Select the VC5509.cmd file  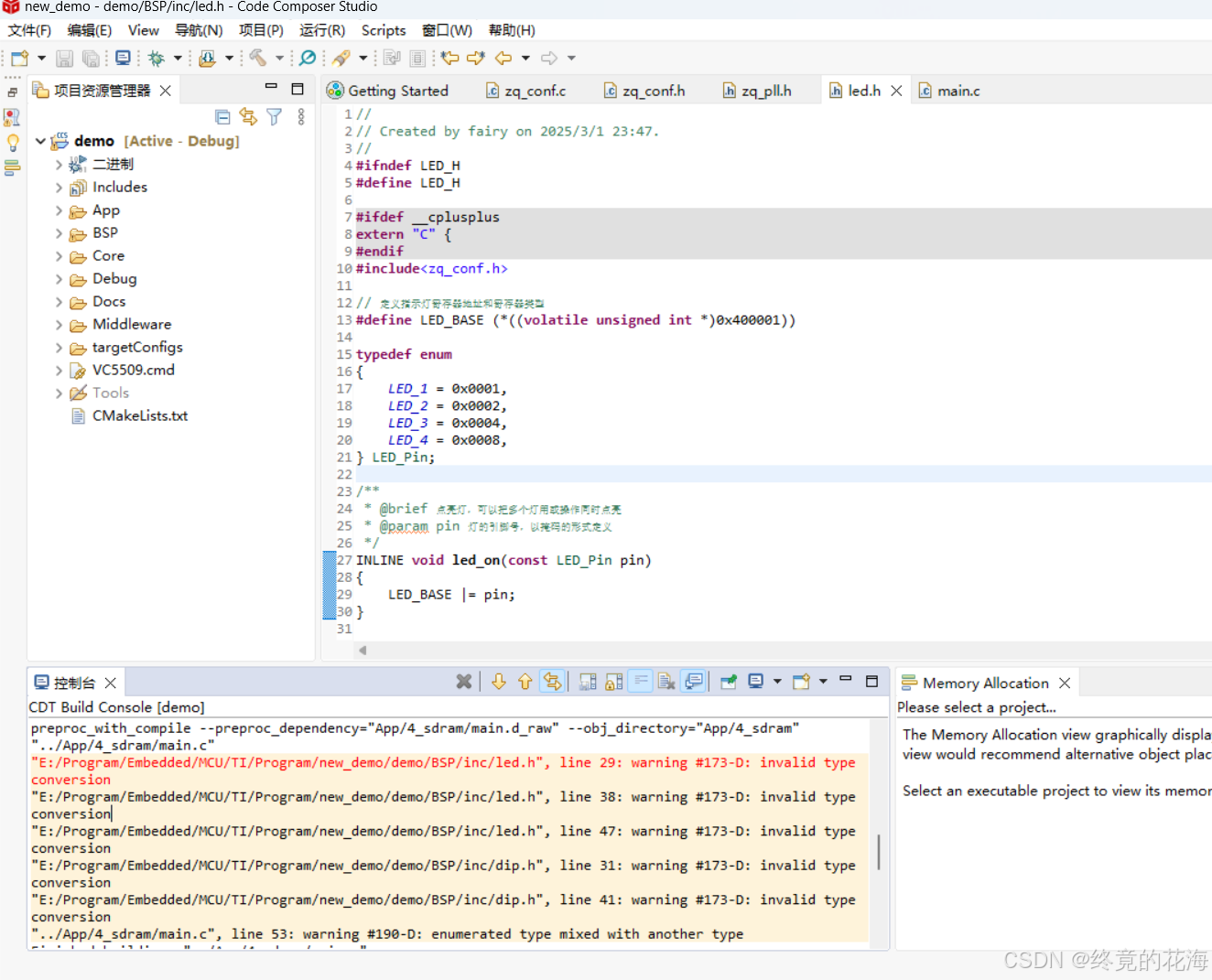point(133,371)
